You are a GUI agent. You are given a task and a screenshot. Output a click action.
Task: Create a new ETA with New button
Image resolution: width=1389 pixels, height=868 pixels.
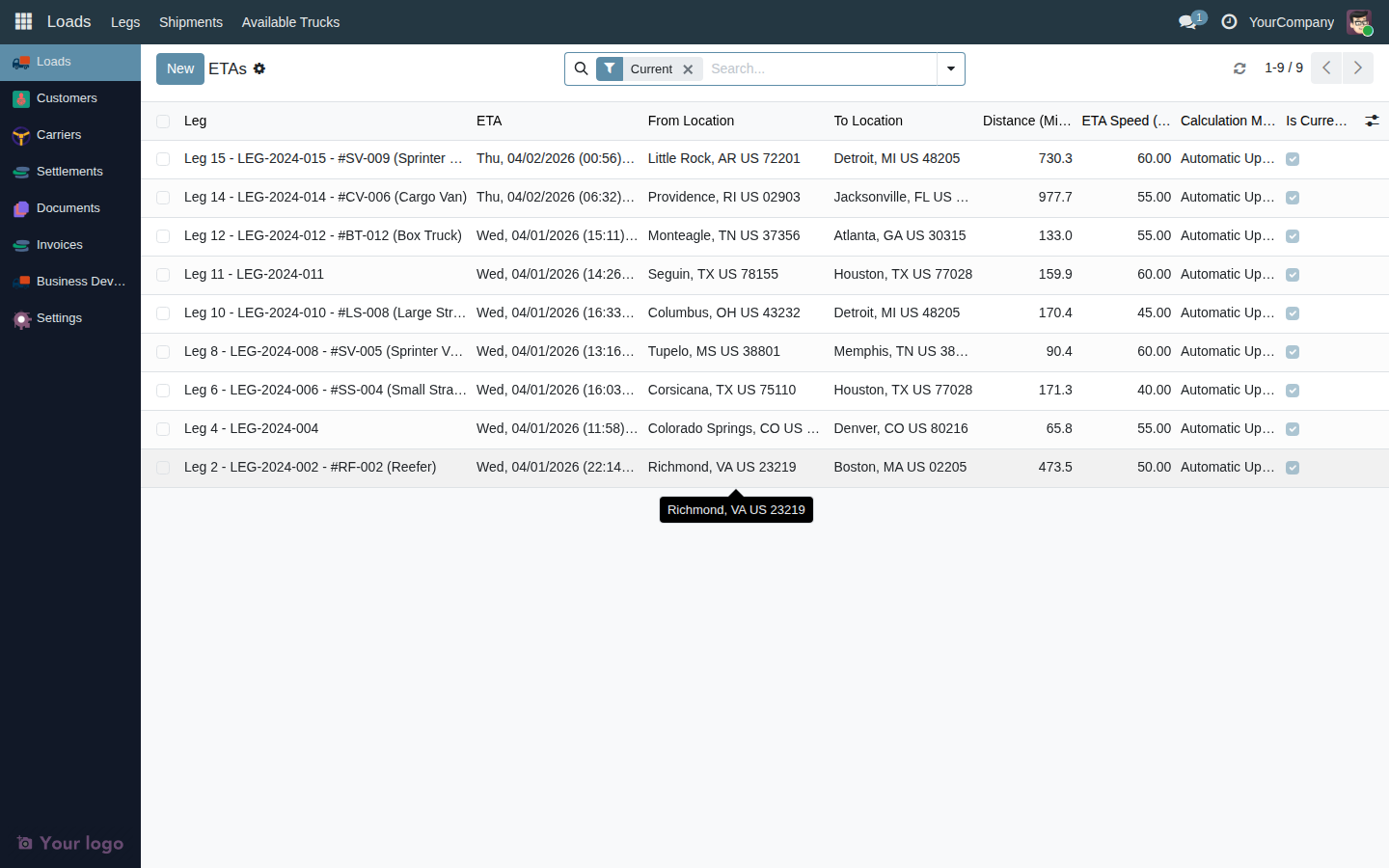point(180,68)
